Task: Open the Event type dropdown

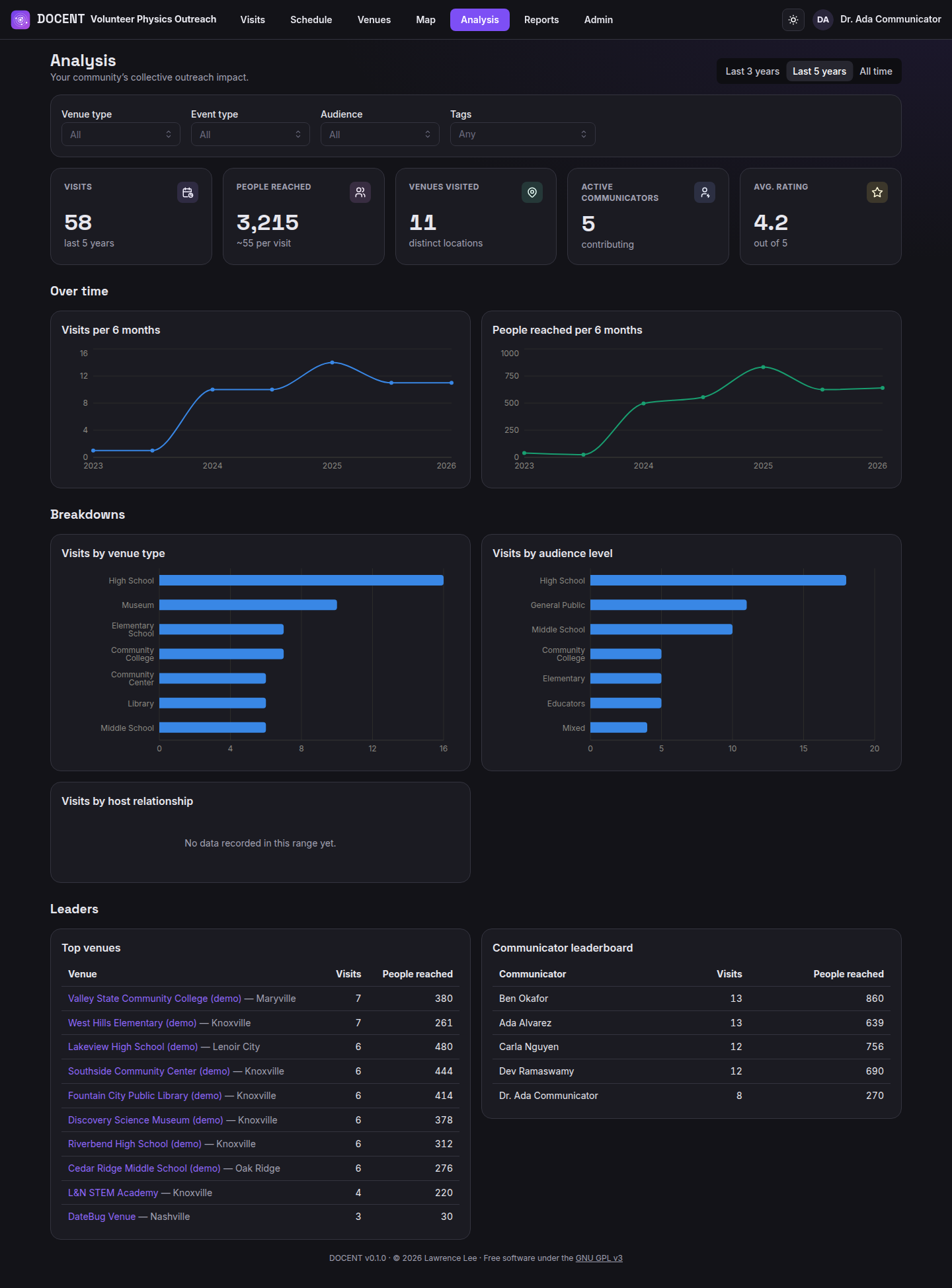Action: tap(251, 134)
